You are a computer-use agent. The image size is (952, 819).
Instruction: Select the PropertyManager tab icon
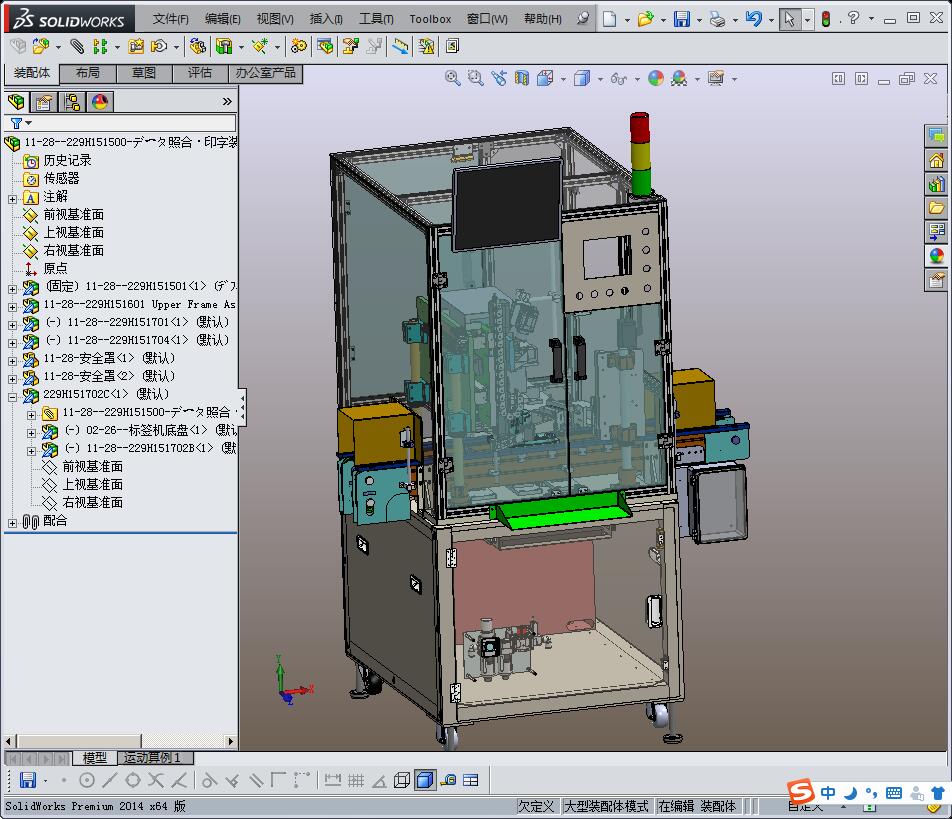[44, 101]
